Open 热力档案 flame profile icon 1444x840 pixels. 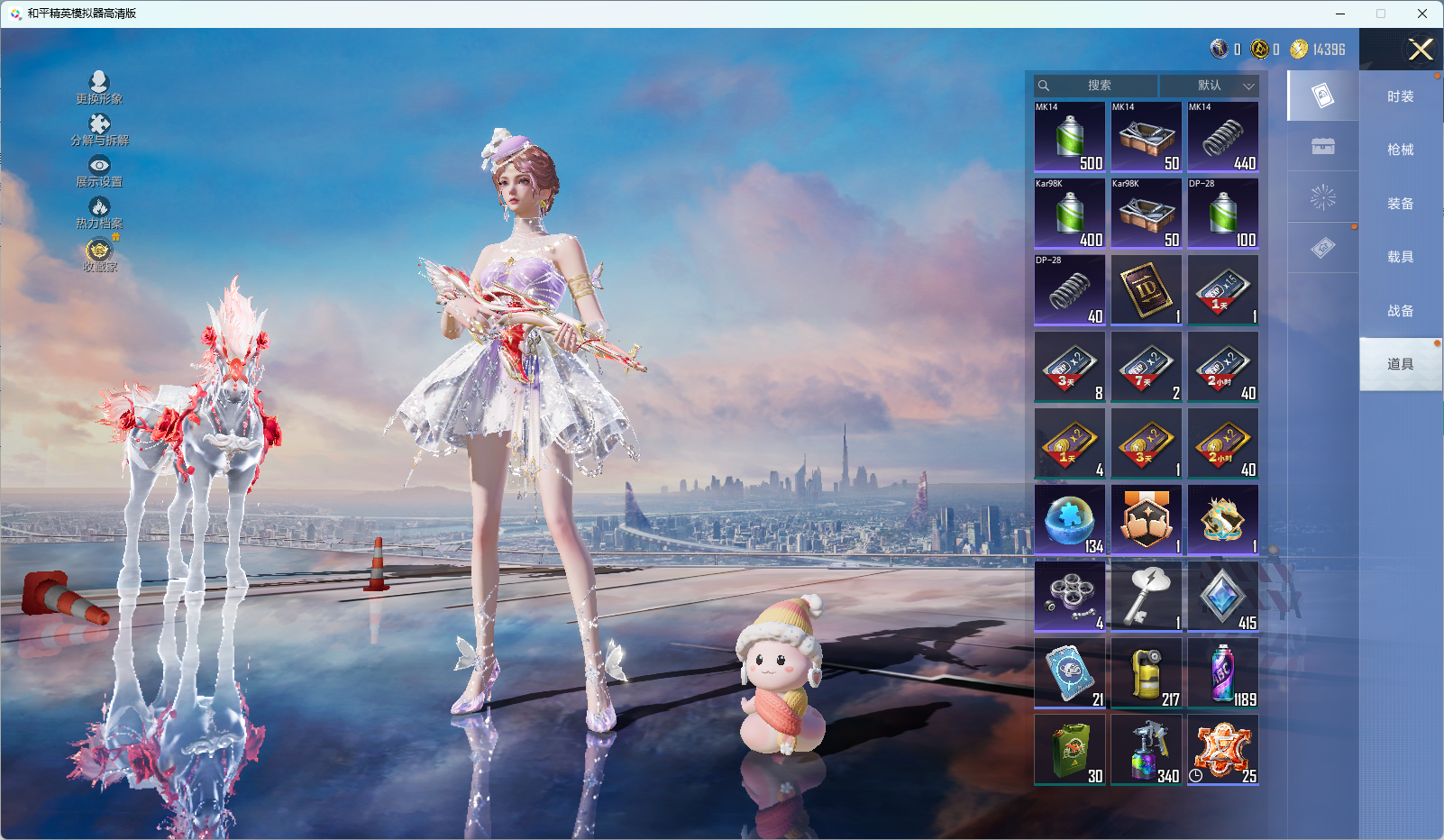point(99,206)
